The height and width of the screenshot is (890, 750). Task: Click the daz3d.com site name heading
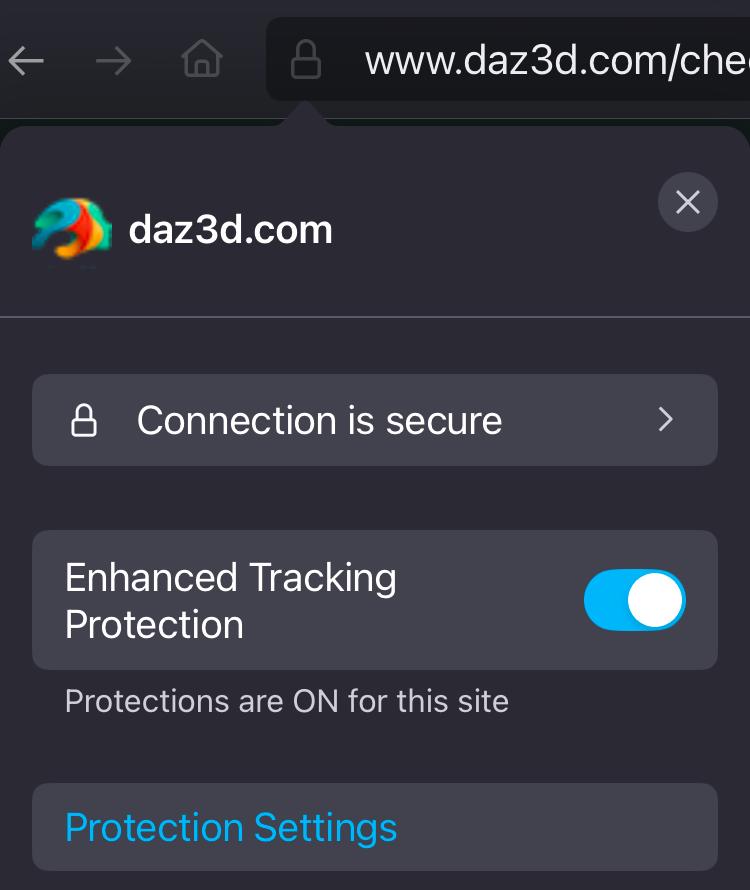[x=230, y=231]
